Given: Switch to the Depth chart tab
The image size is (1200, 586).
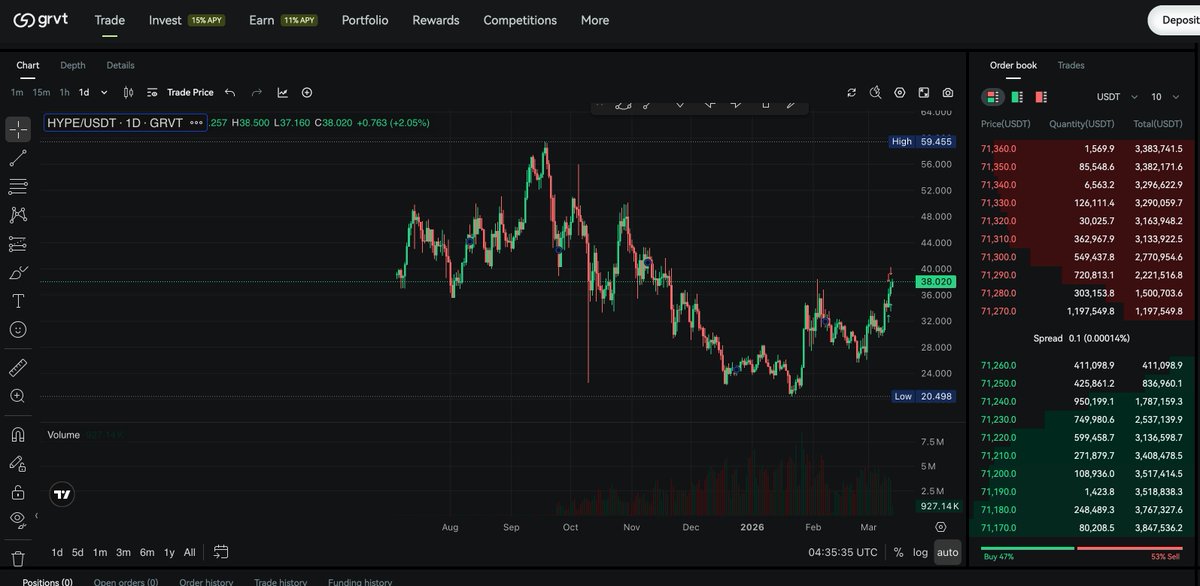Looking at the screenshot, I should pyautogui.click(x=73, y=65).
